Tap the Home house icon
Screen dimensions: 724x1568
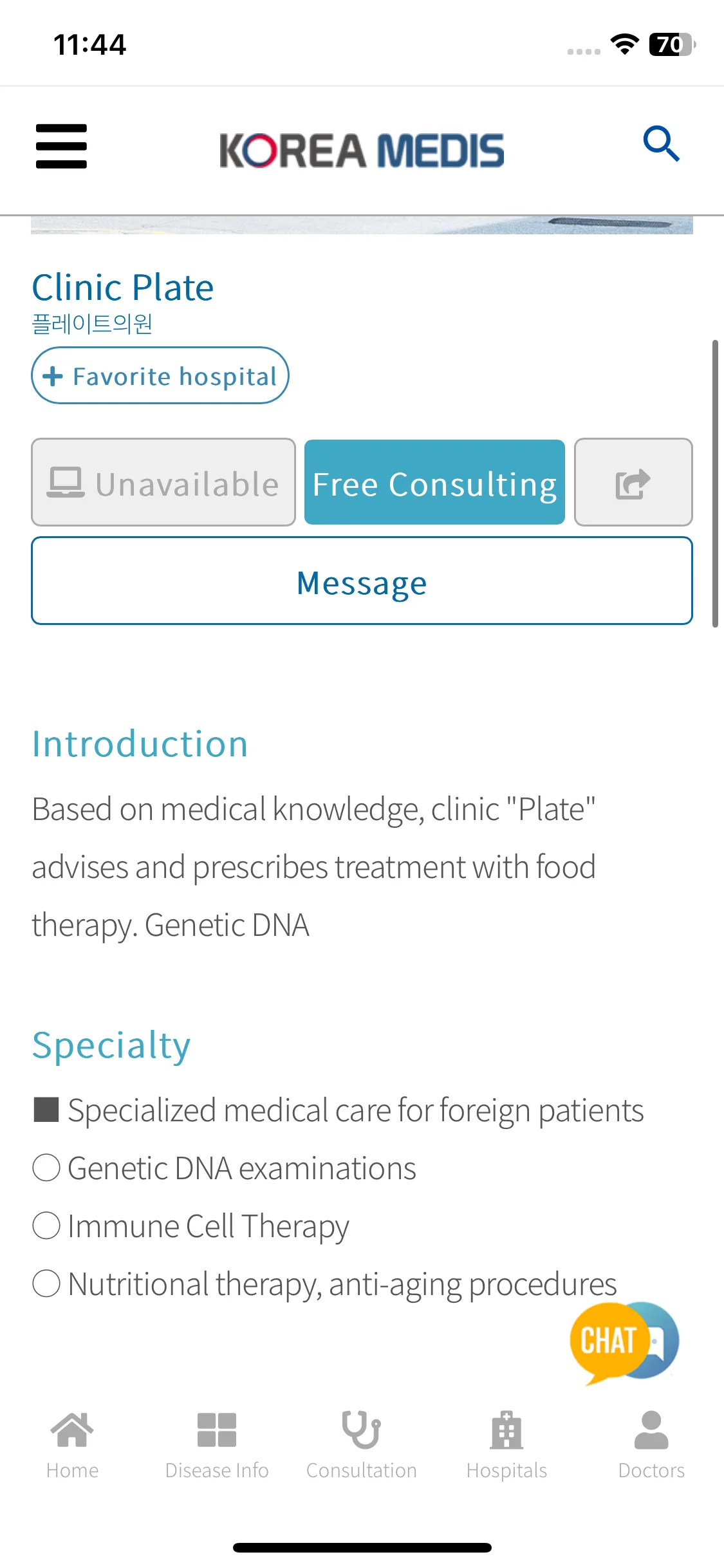(72, 1430)
